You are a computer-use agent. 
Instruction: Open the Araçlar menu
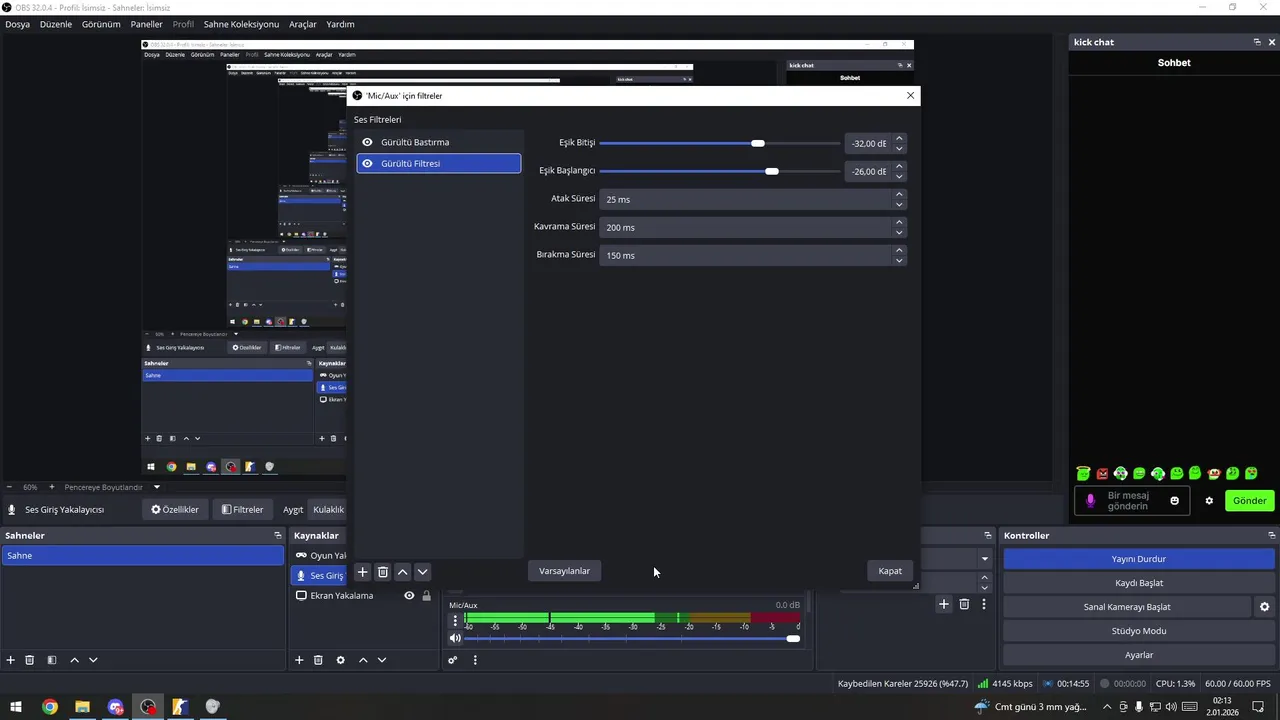point(303,24)
